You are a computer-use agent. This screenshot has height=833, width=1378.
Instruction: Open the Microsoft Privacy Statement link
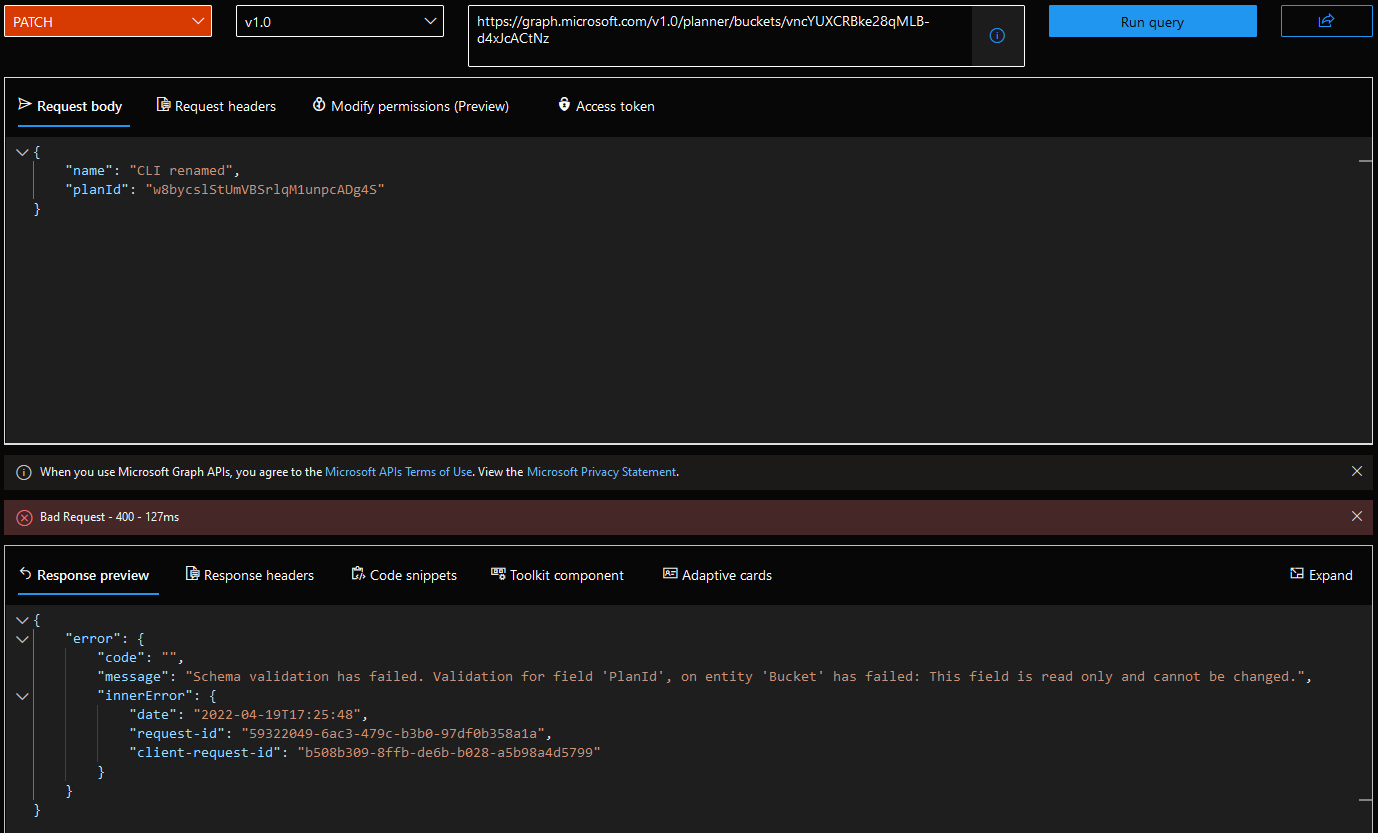[x=601, y=471]
